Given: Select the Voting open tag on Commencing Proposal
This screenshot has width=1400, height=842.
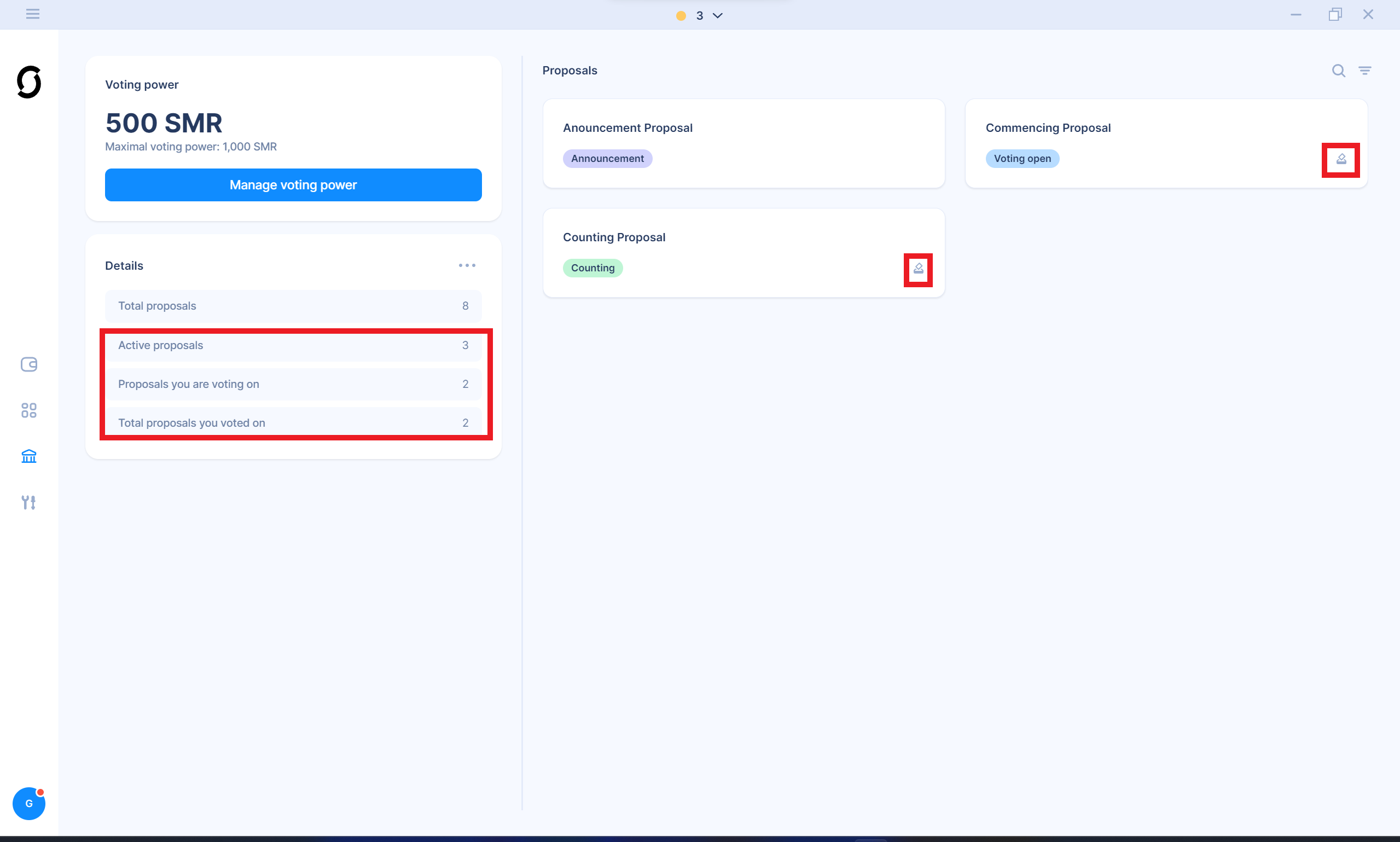Looking at the screenshot, I should coord(1022,158).
